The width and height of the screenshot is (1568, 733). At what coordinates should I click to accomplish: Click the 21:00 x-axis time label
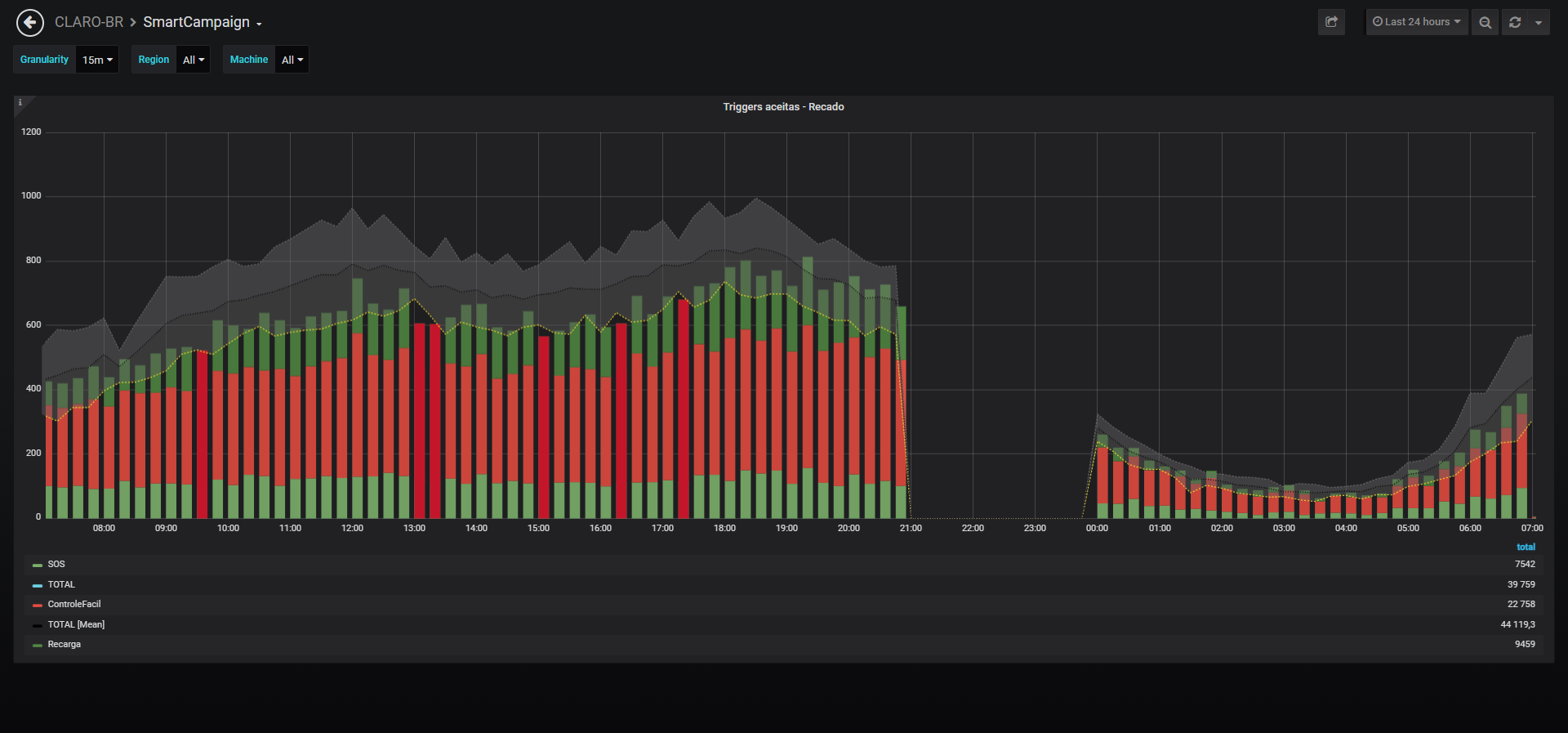[x=911, y=529]
